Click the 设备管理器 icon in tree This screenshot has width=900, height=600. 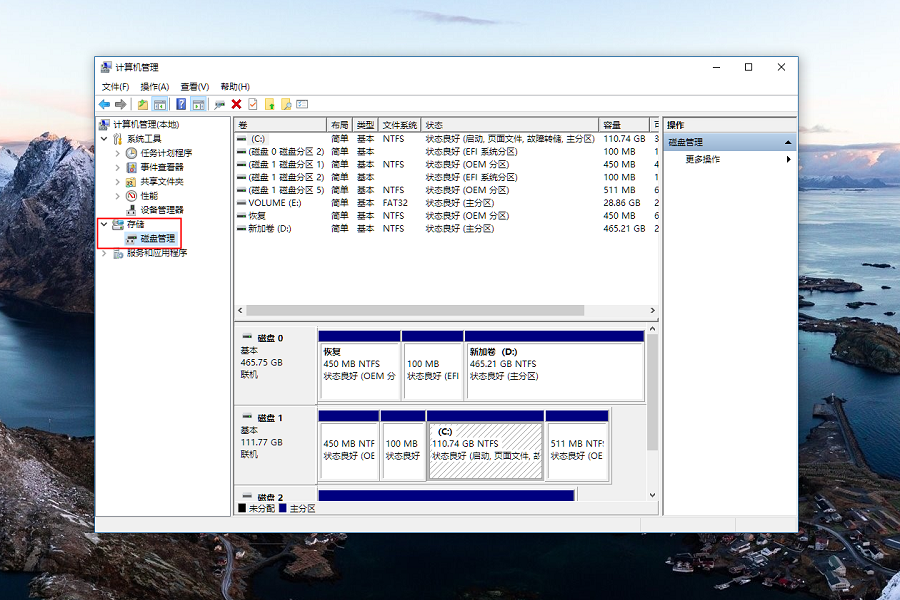click(131, 210)
